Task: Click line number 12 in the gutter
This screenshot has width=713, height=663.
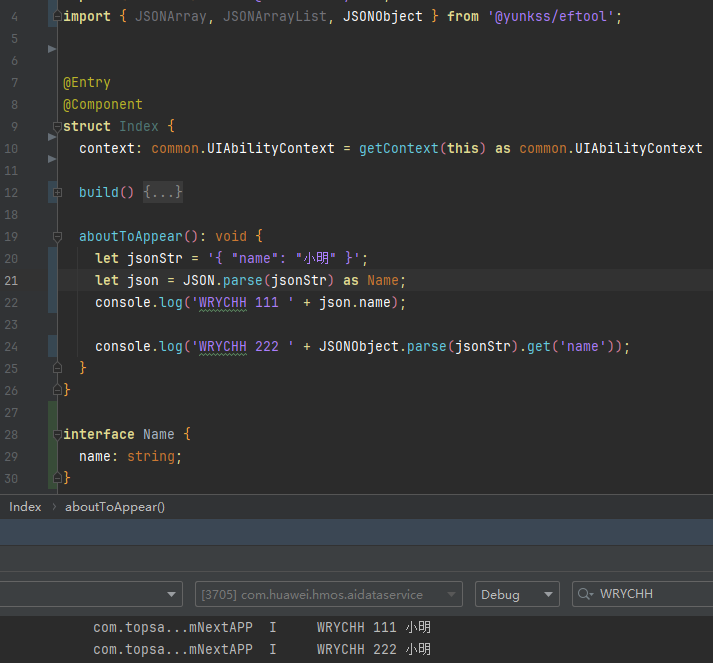Action: 11,192
